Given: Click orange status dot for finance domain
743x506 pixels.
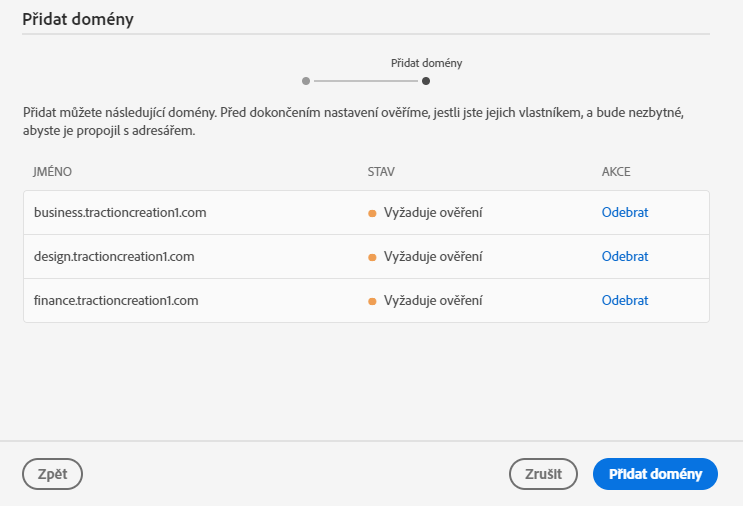Looking at the screenshot, I should (372, 301).
